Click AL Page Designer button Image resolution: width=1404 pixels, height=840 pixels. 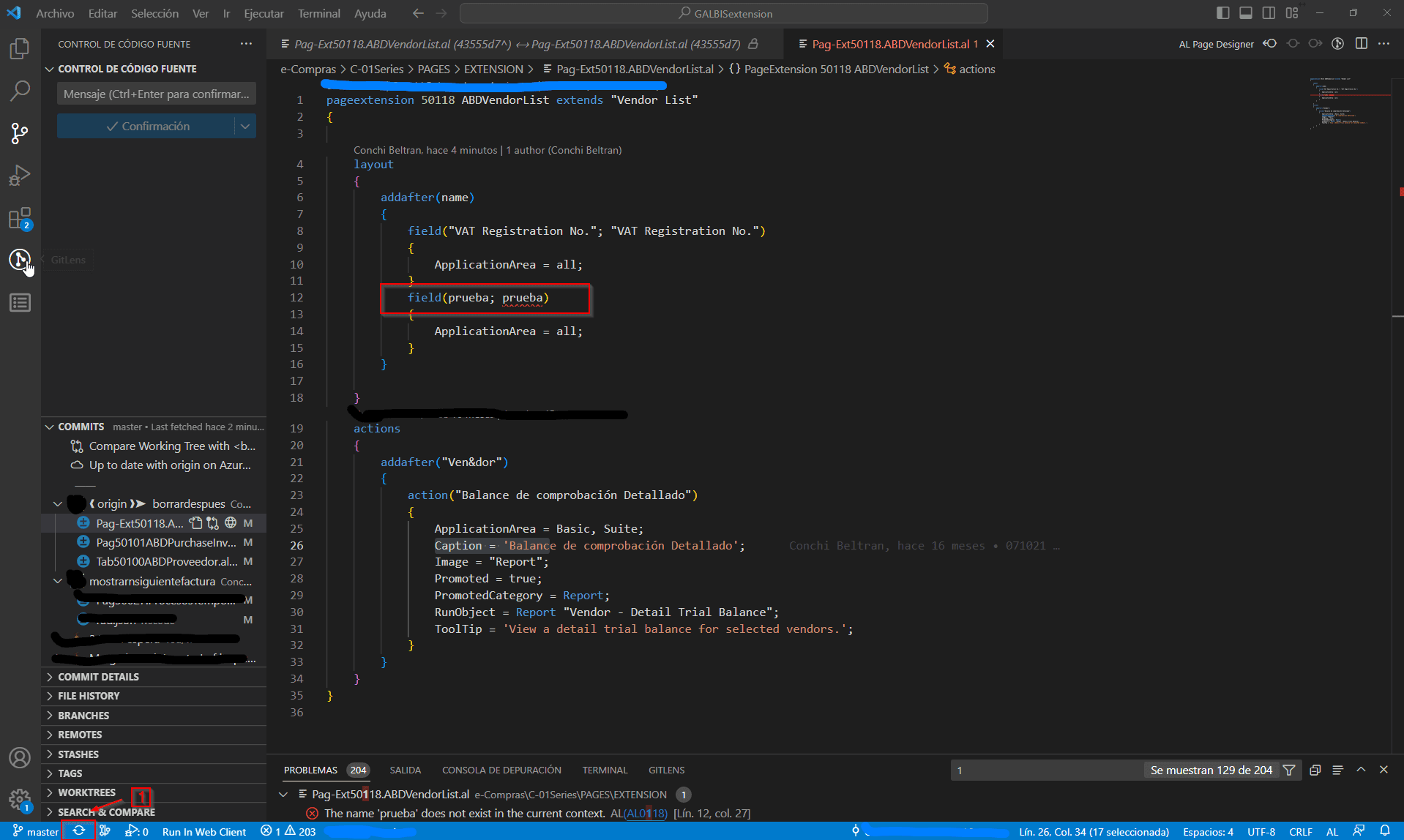pyautogui.click(x=1216, y=44)
